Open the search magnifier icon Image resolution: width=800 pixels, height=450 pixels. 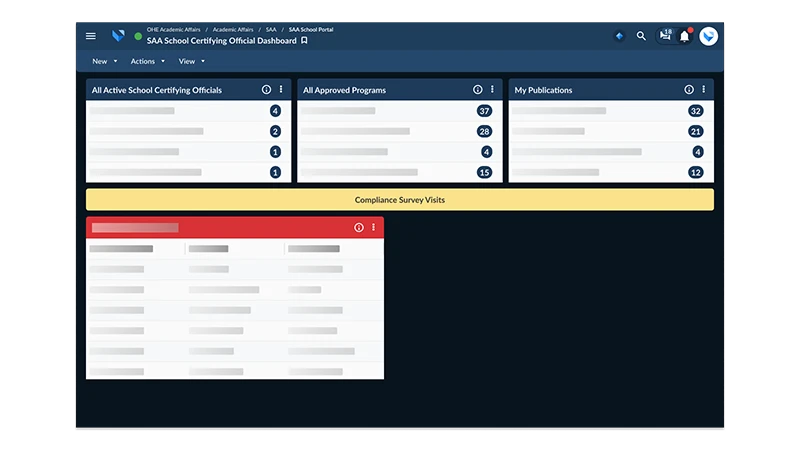[x=641, y=36]
